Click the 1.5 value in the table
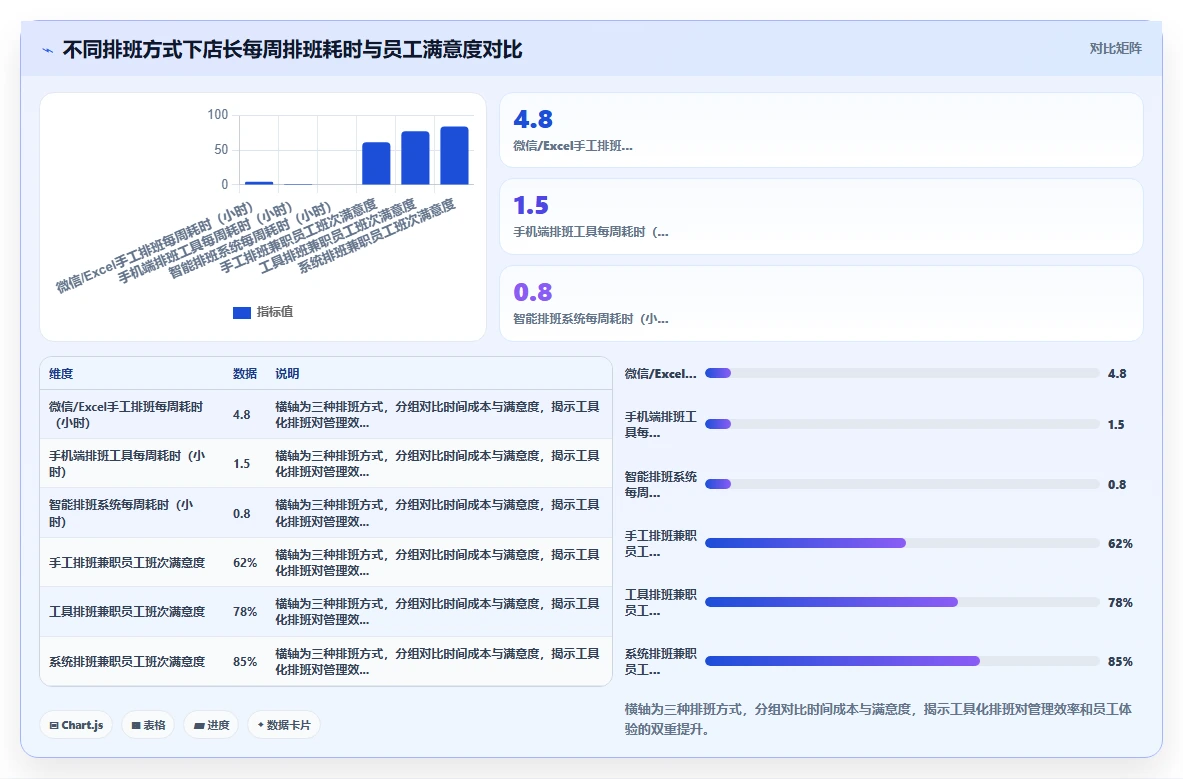Image resolution: width=1183 pixels, height=779 pixels. click(241, 463)
